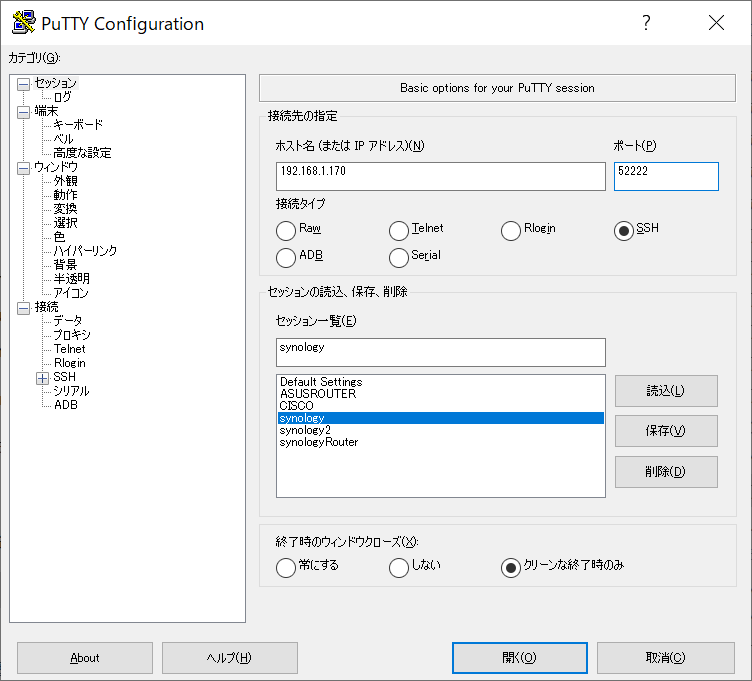Select the Telnet connection type
Image resolution: width=752 pixels, height=681 pixels.
tap(399, 231)
